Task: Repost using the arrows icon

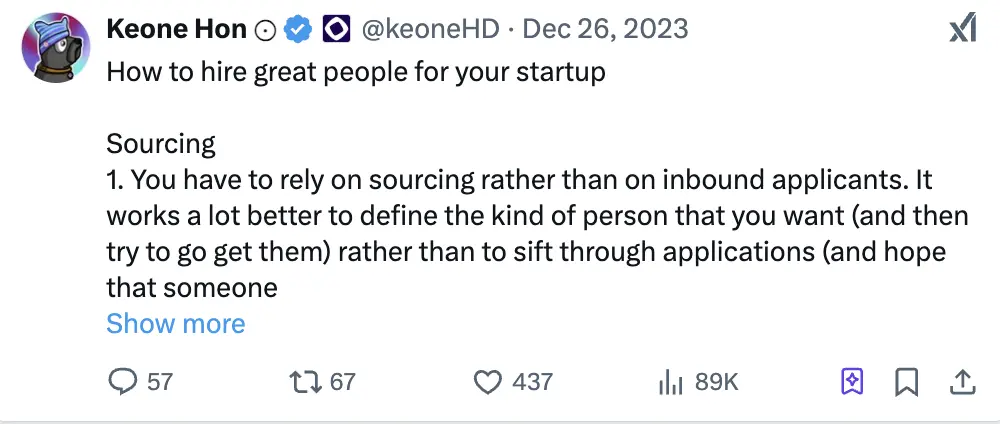Action: tap(302, 381)
